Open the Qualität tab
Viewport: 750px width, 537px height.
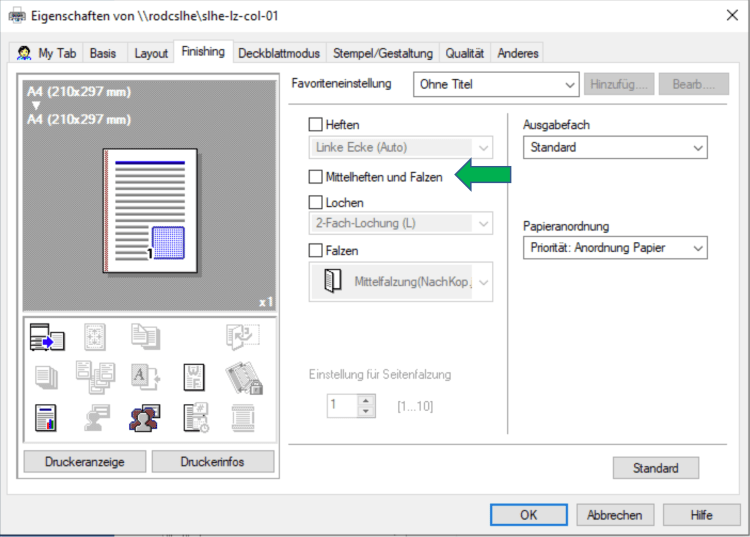click(x=464, y=53)
